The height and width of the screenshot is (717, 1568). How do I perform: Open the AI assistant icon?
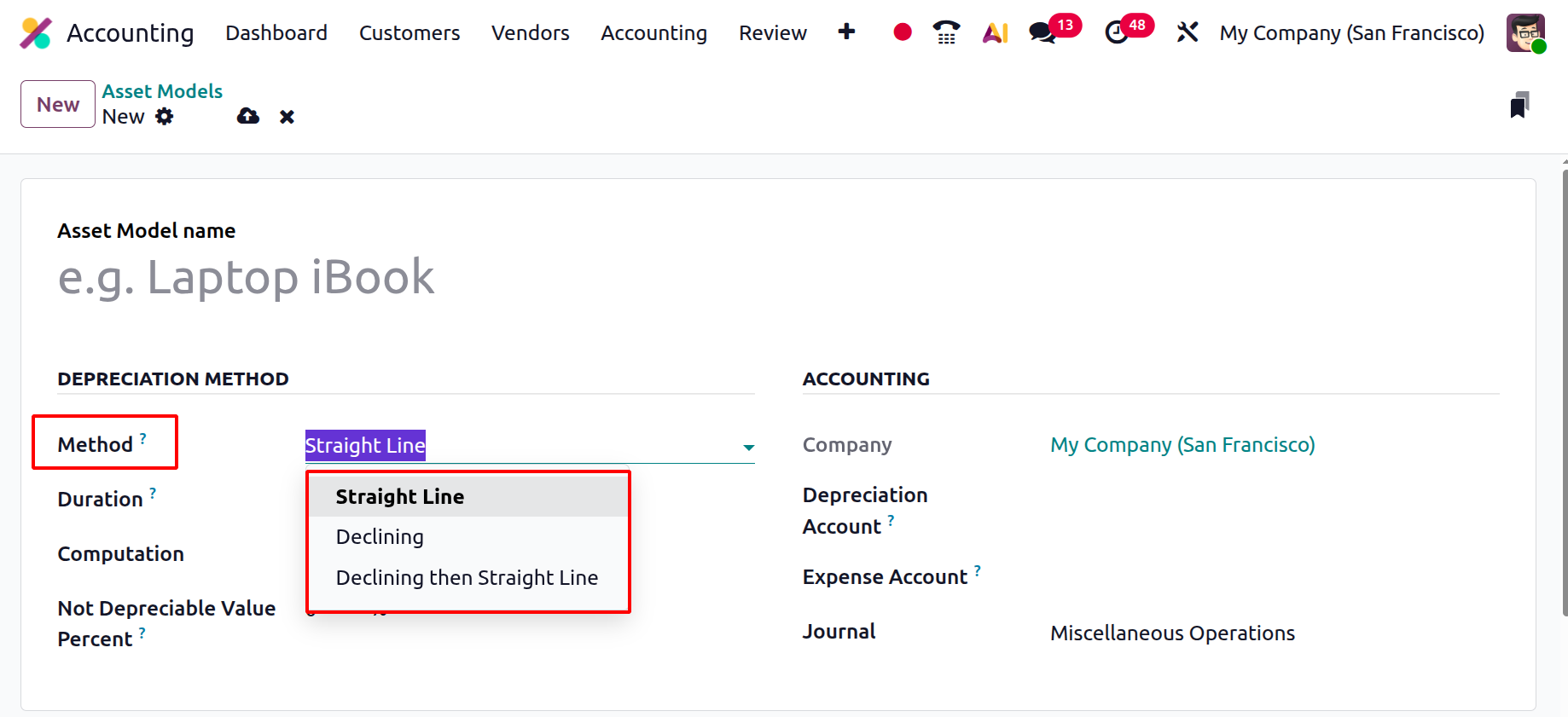click(x=995, y=32)
